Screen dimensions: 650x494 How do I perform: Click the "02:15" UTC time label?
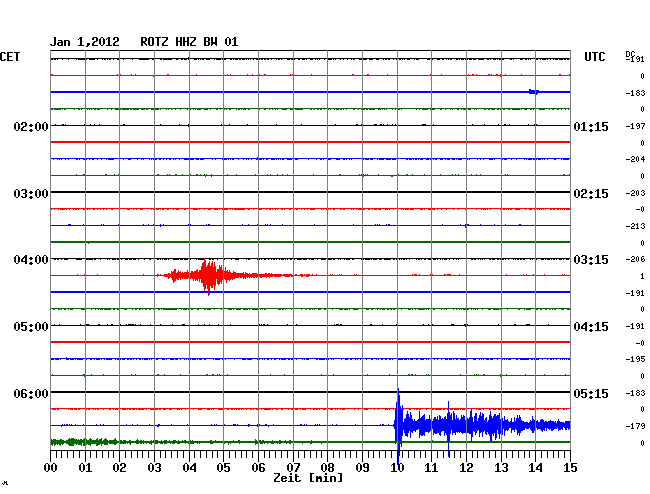(591, 194)
